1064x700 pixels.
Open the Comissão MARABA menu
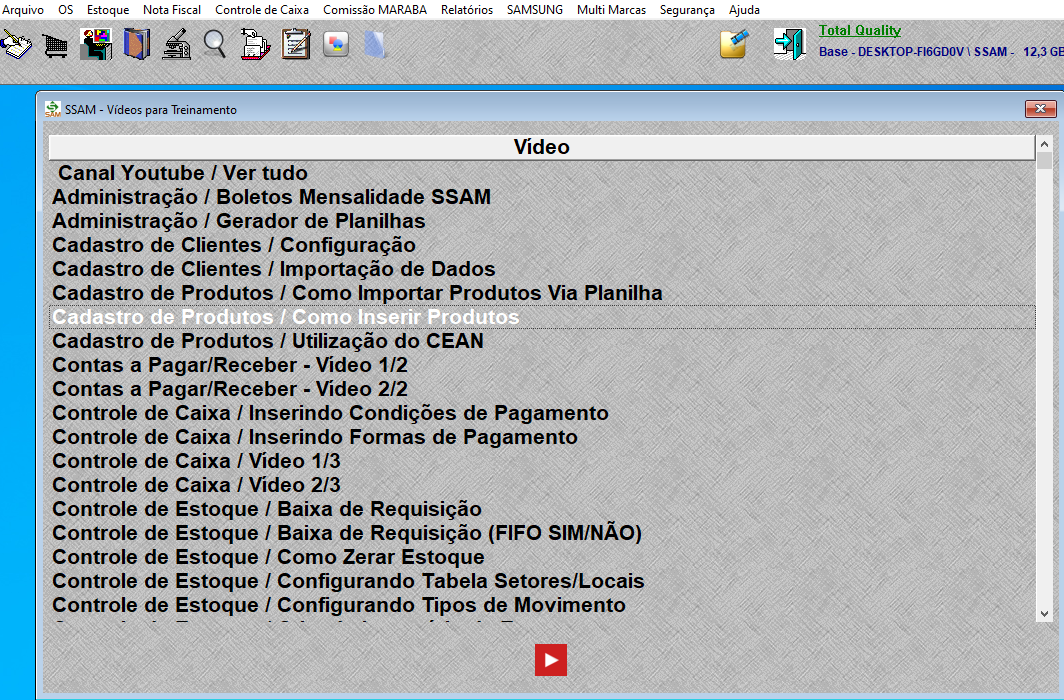(375, 10)
